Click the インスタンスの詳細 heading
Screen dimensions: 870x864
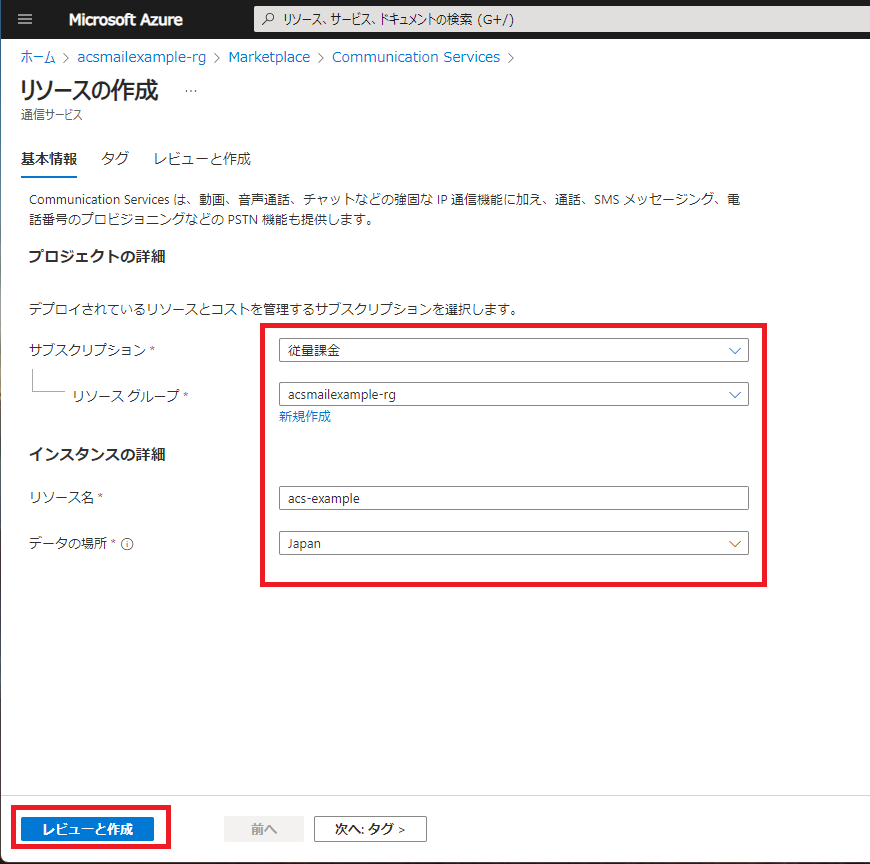click(97, 454)
